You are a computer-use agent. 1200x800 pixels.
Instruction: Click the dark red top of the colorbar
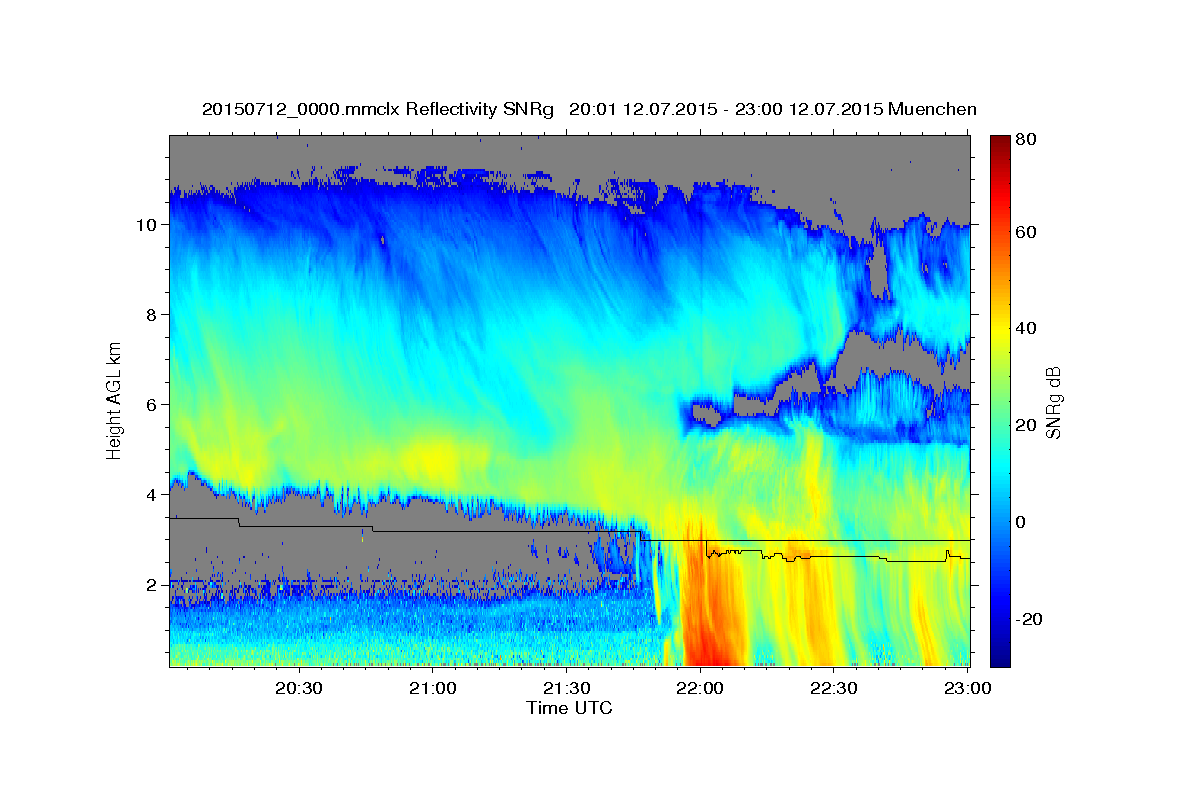click(x=1000, y=141)
